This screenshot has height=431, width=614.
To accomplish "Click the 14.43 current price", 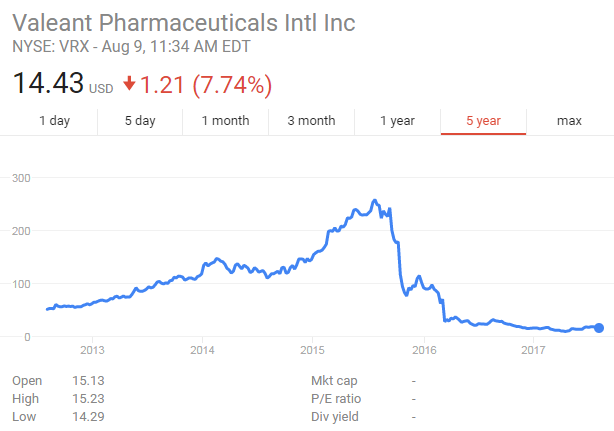I will (47, 84).
